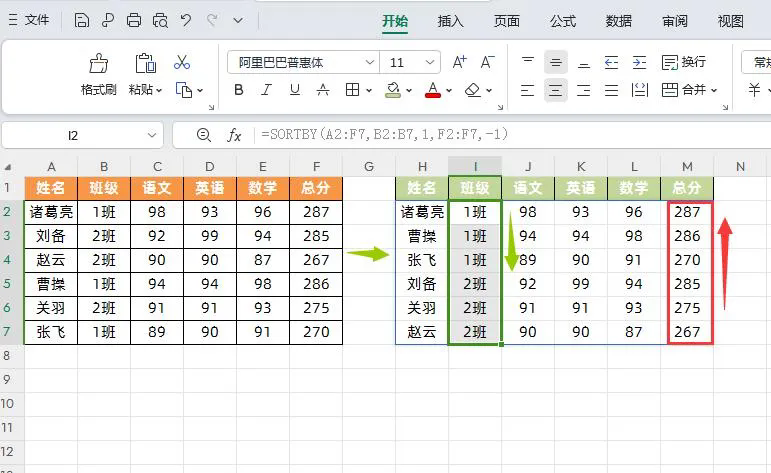The image size is (771, 473).
Task: Toggle Italic formatting
Action: [265, 90]
